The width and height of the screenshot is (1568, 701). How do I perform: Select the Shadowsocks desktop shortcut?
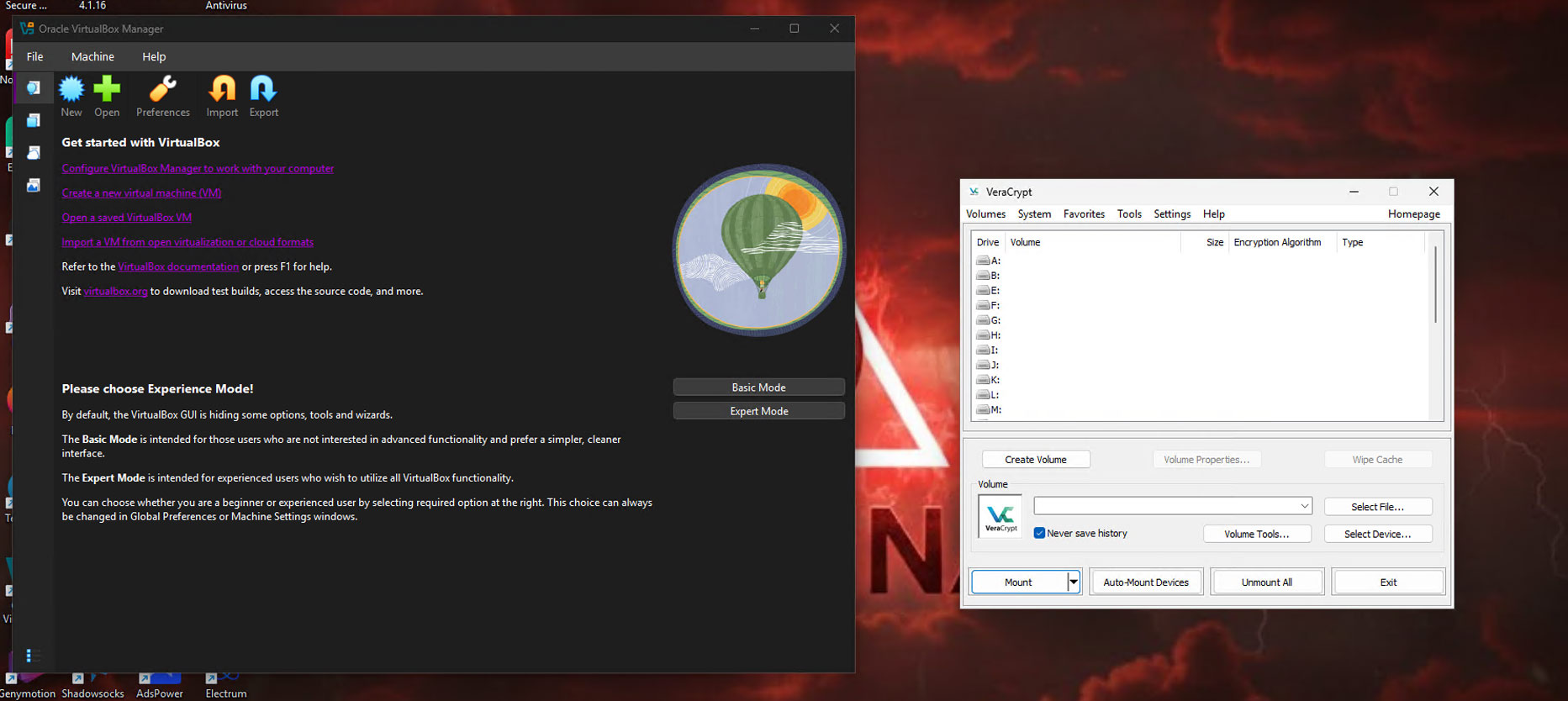click(92, 685)
